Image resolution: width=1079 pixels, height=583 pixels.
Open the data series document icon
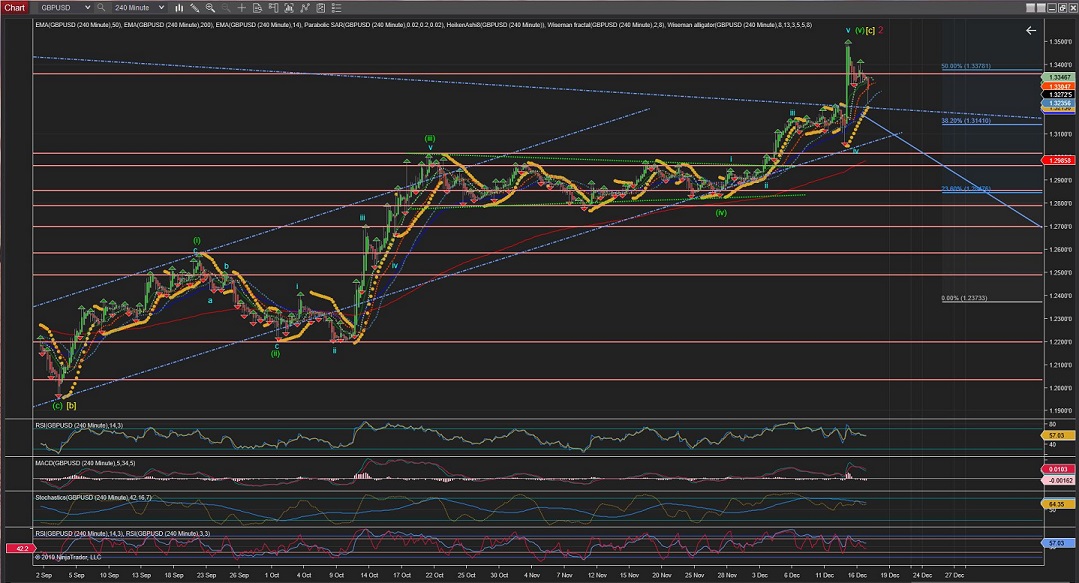[257, 7]
